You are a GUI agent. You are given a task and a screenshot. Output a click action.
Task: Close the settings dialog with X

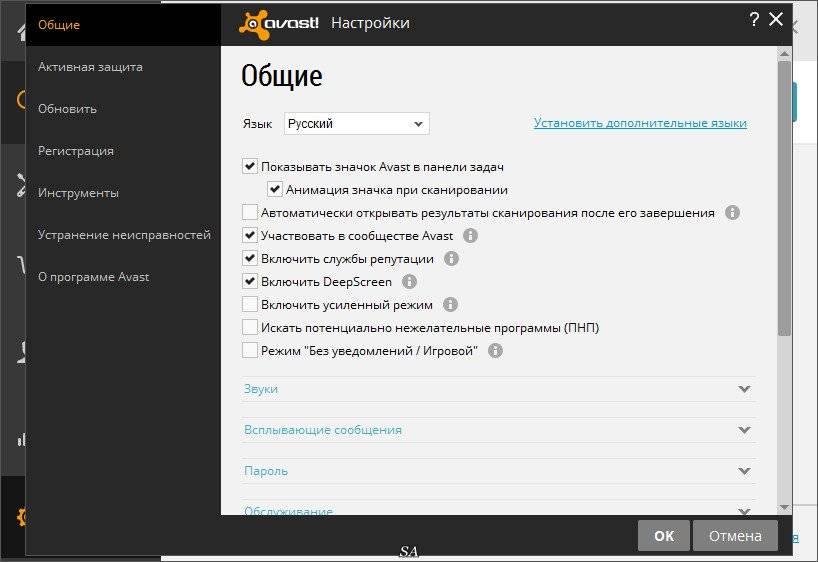[x=776, y=20]
